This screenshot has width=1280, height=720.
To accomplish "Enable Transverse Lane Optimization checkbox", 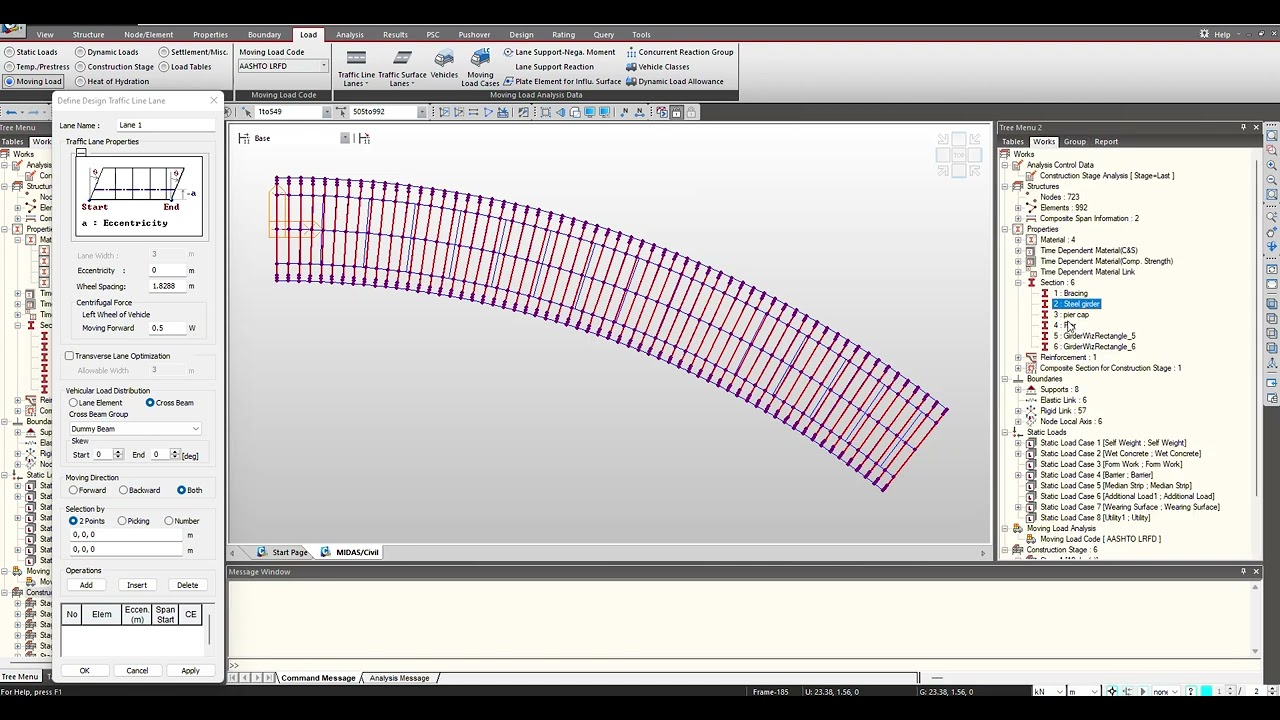I will (69, 356).
